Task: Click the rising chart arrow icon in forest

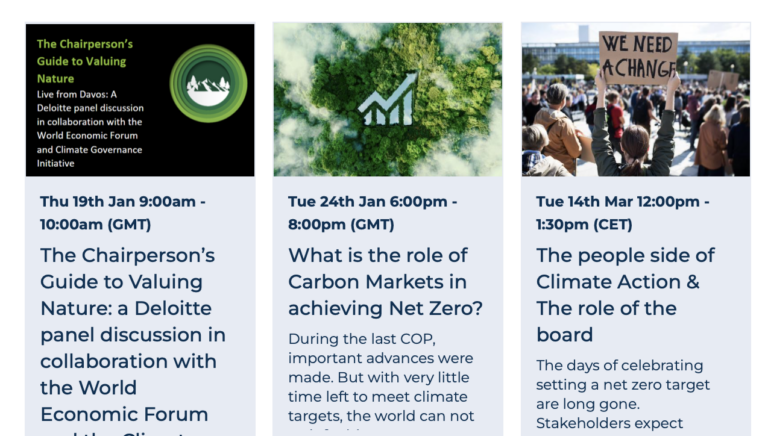Action: tap(388, 98)
